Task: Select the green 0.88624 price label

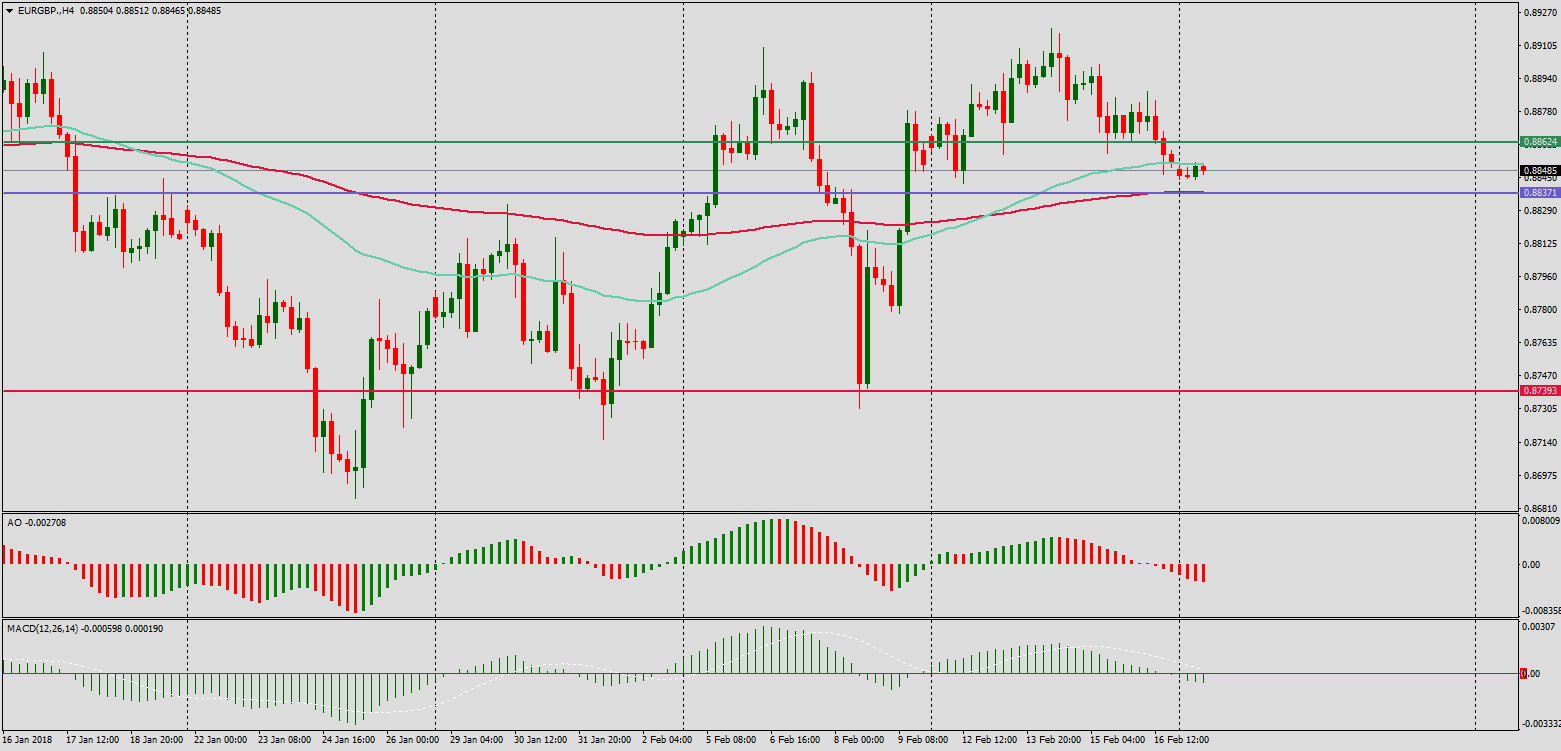Action: tap(1537, 143)
